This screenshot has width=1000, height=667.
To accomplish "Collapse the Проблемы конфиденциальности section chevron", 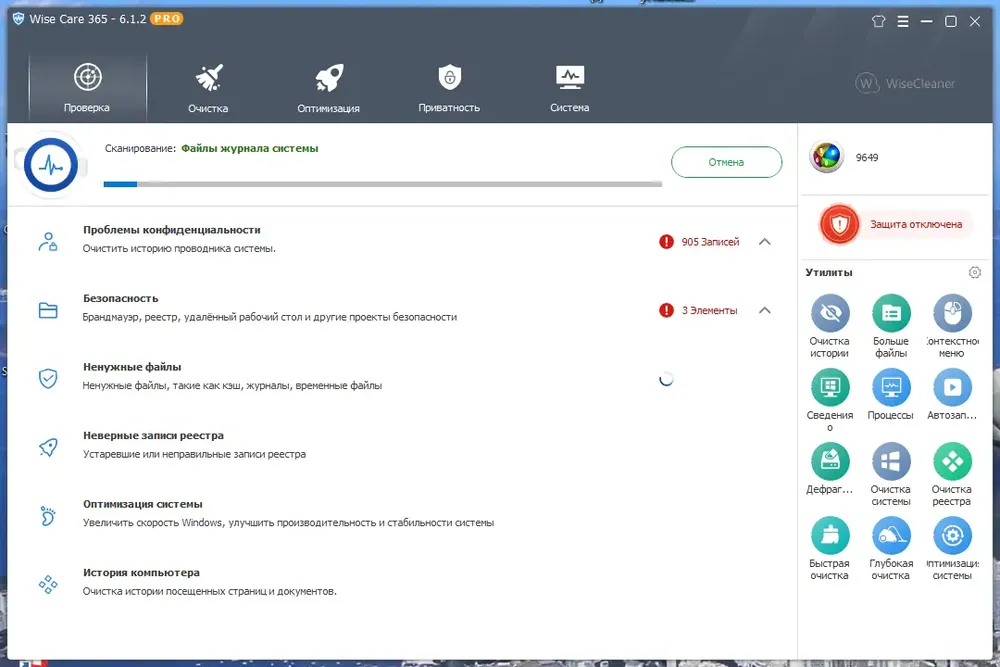I will point(765,242).
